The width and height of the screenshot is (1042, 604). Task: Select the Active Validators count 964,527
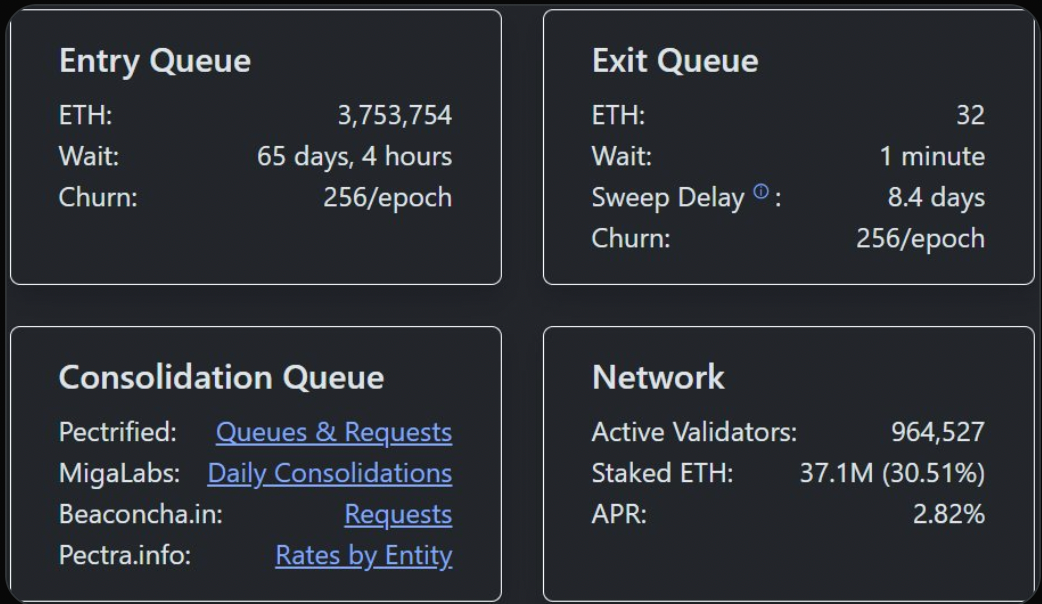pyautogui.click(x=937, y=432)
